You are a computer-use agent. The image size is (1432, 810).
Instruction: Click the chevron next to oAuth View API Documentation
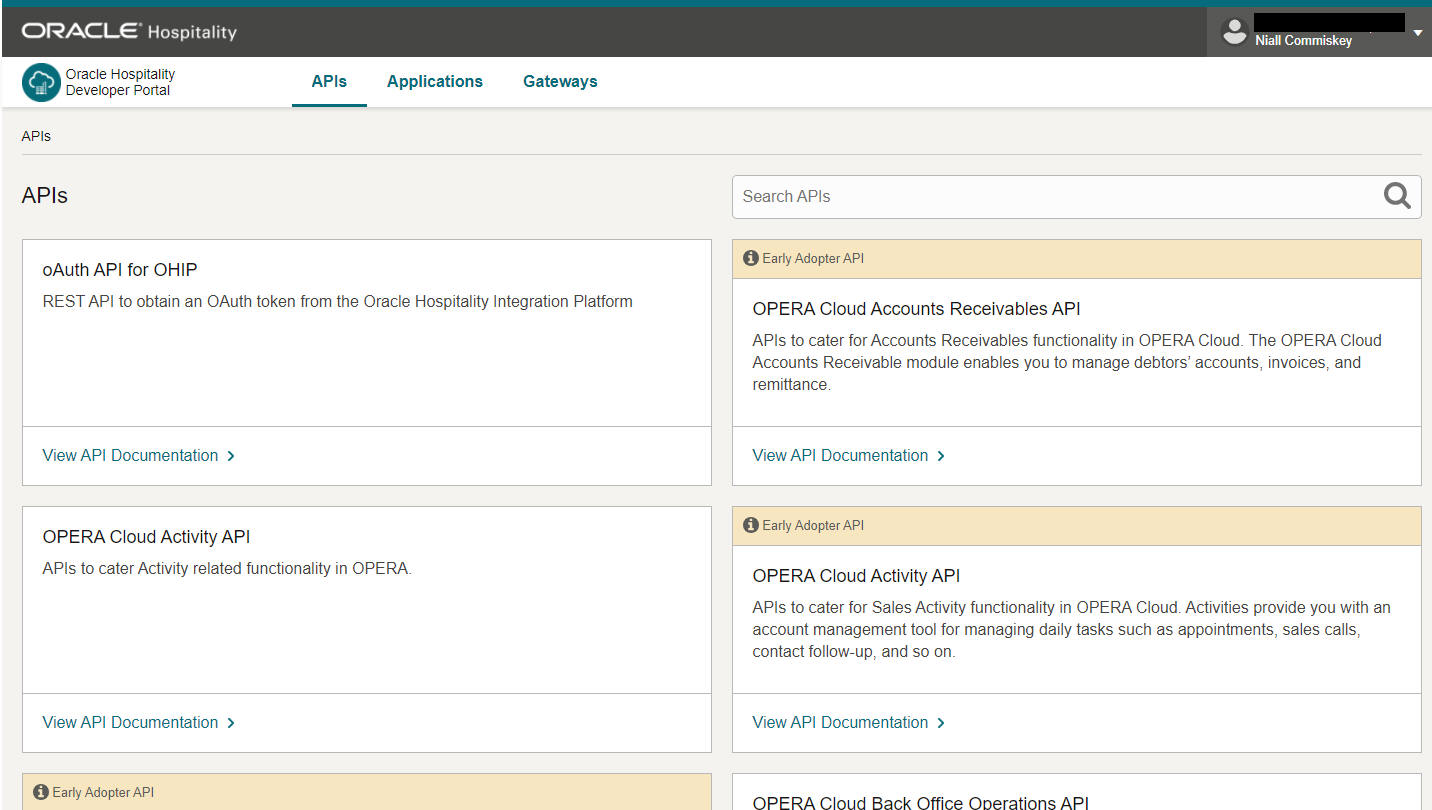pyautogui.click(x=231, y=455)
